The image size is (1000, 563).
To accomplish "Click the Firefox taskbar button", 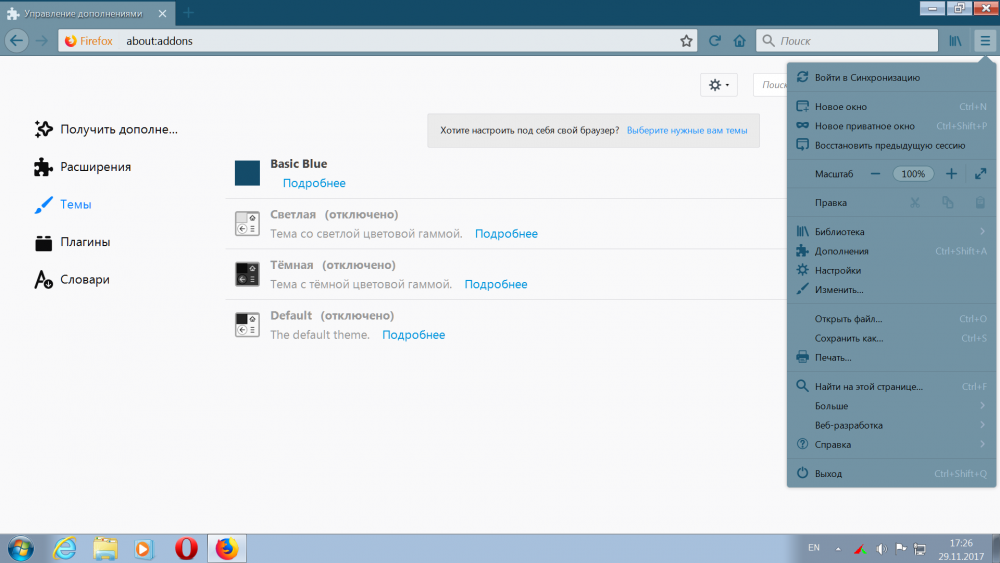I will pos(226,548).
